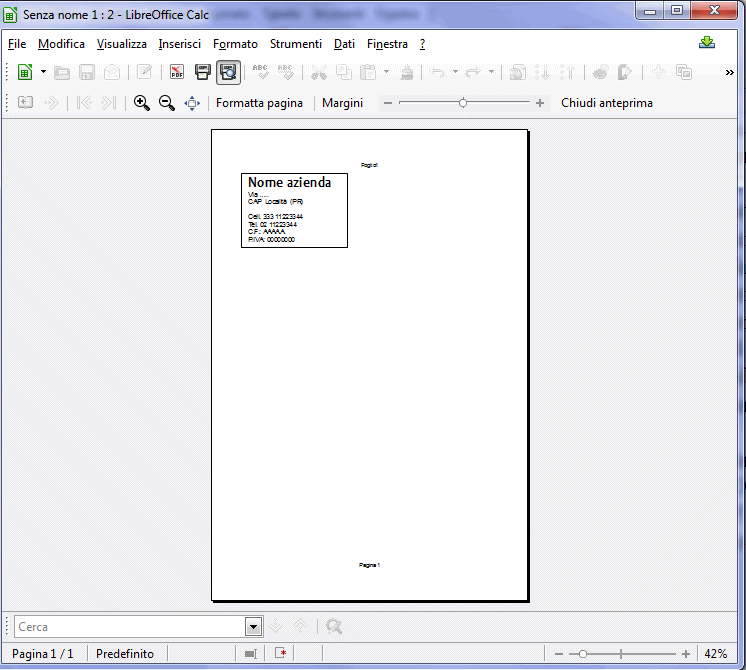
Task: Click the Sort ascending icon
Action: tap(542, 72)
